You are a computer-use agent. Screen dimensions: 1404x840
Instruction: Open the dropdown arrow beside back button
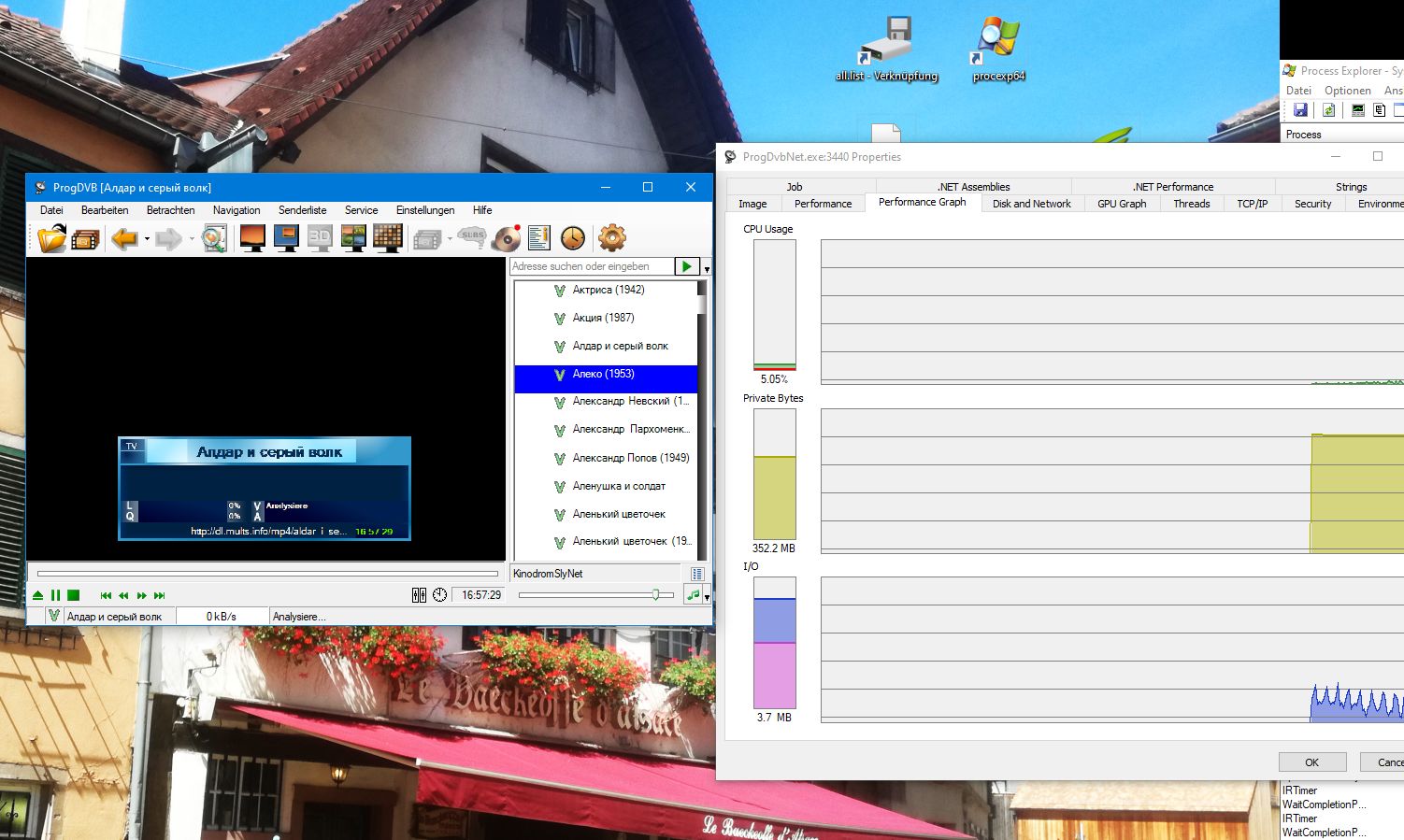click(x=147, y=239)
